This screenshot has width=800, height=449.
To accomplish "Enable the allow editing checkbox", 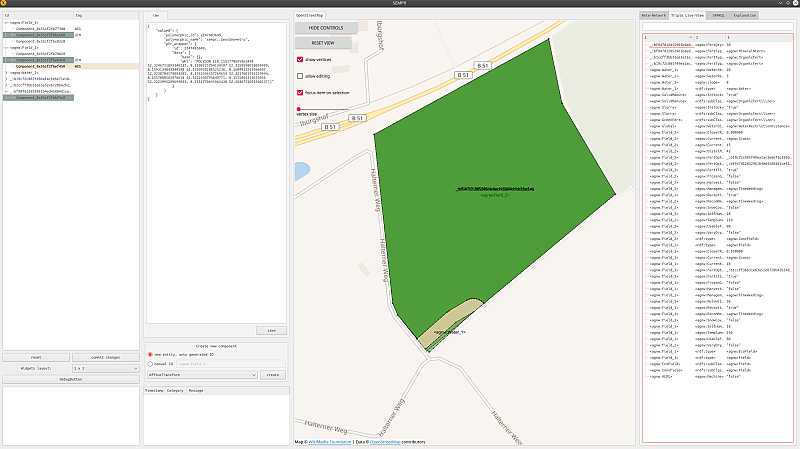I will coord(300,76).
